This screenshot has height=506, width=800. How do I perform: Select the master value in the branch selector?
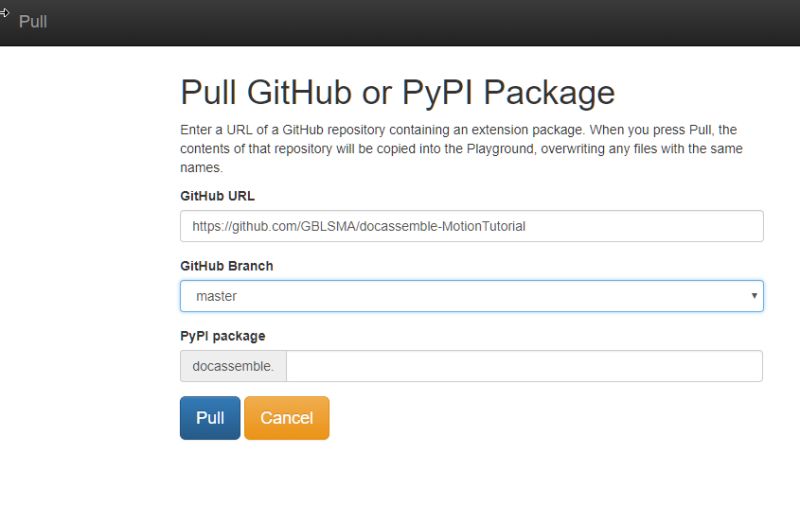pos(216,296)
